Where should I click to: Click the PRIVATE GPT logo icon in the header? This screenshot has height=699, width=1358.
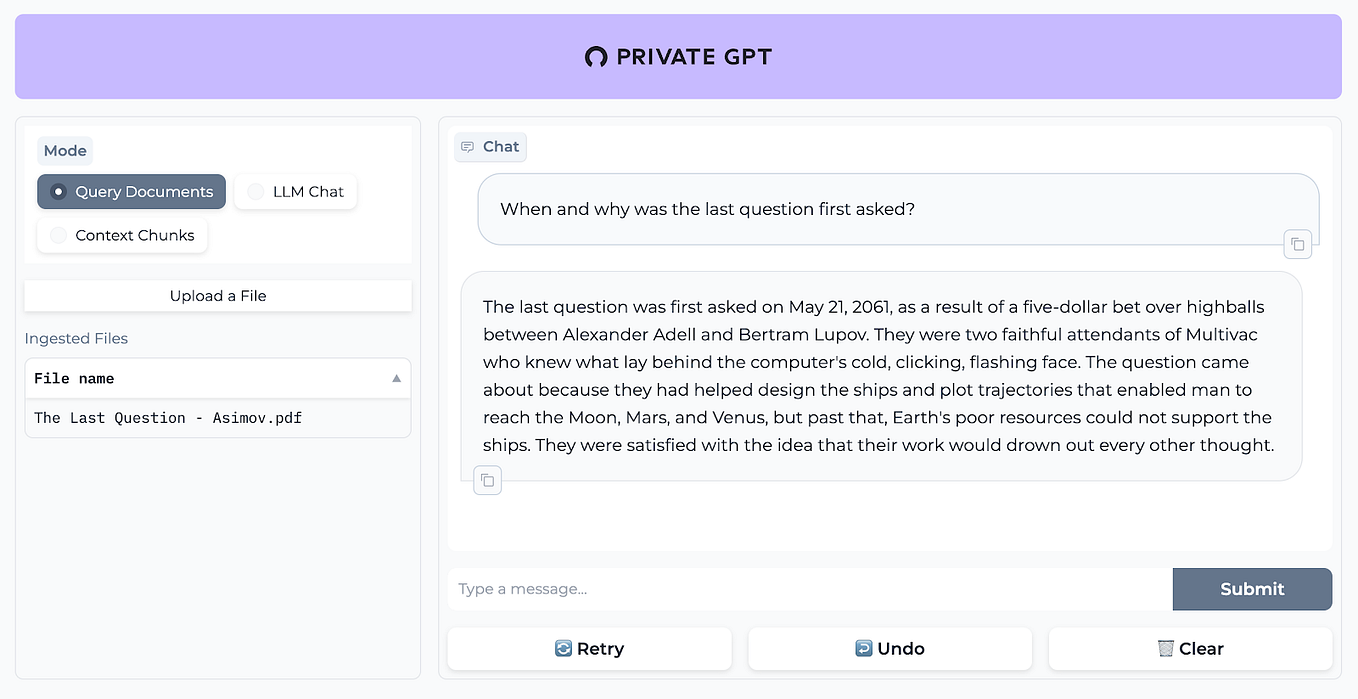(x=595, y=57)
